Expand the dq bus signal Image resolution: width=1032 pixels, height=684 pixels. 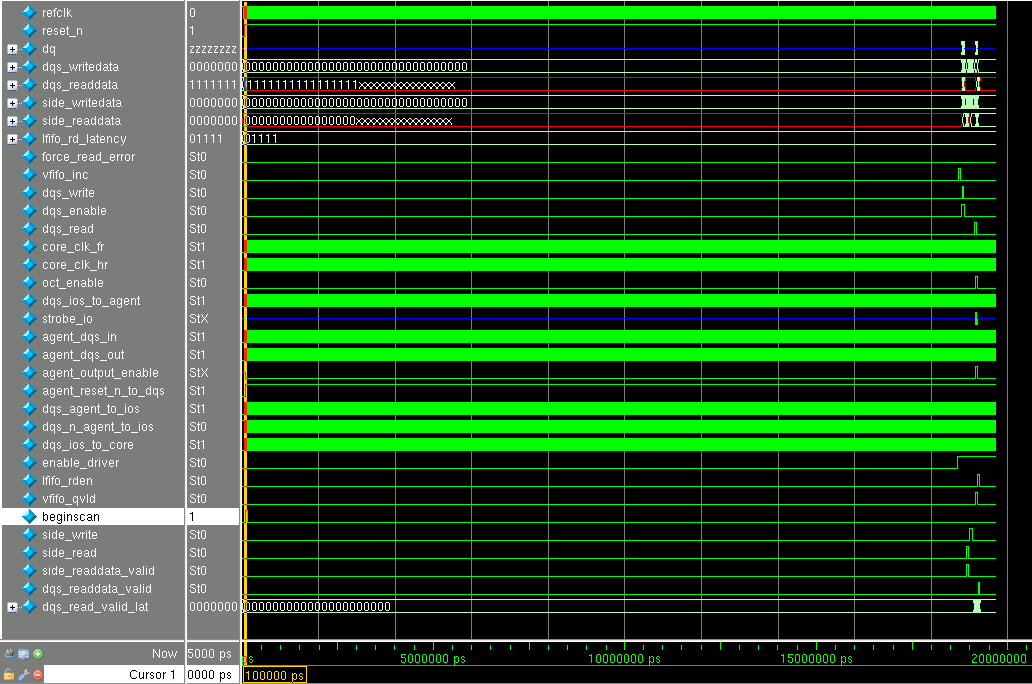coord(12,49)
